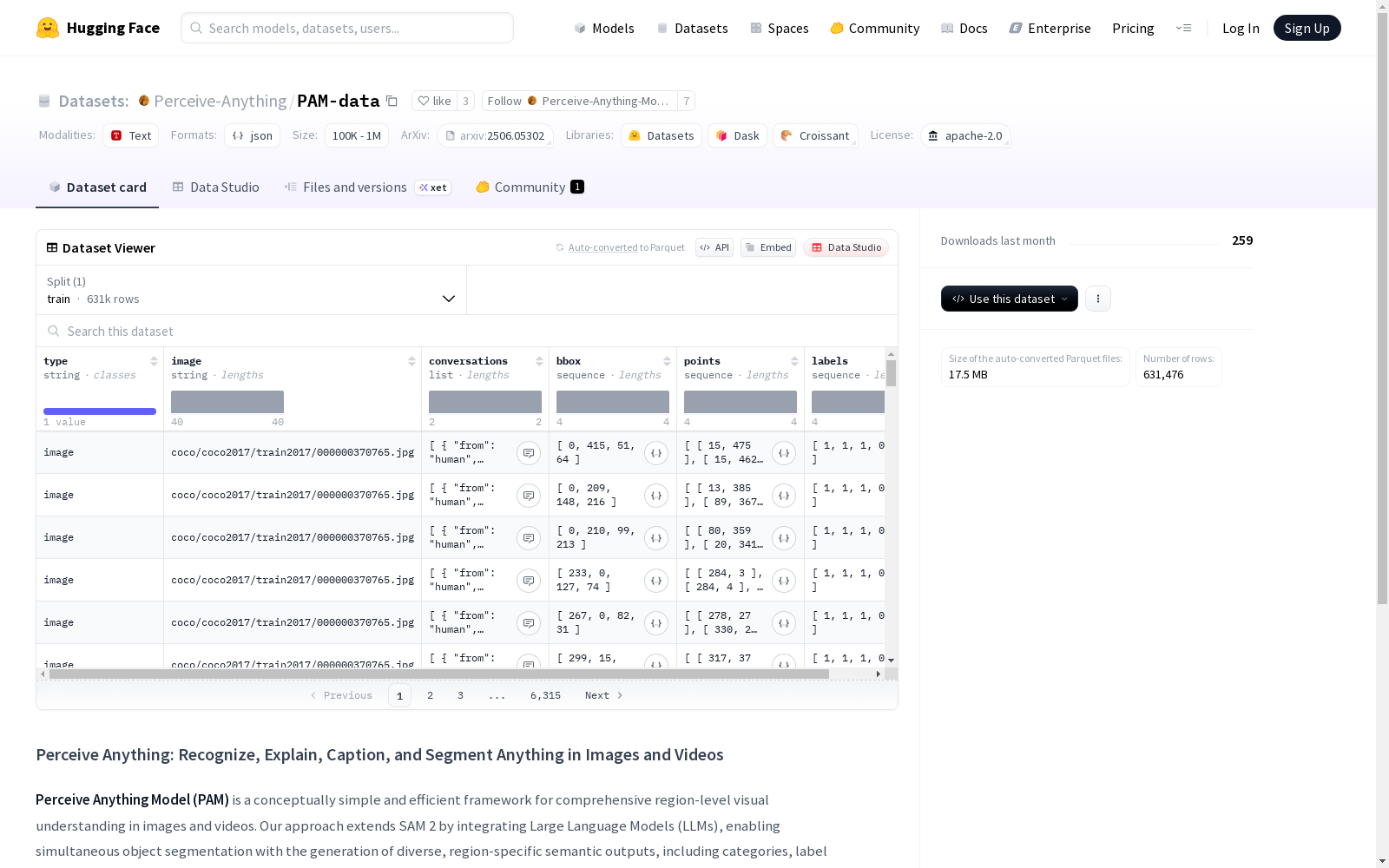1389x868 pixels.
Task: Open the Perceive-Anything organization link
Action: [x=221, y=102]
